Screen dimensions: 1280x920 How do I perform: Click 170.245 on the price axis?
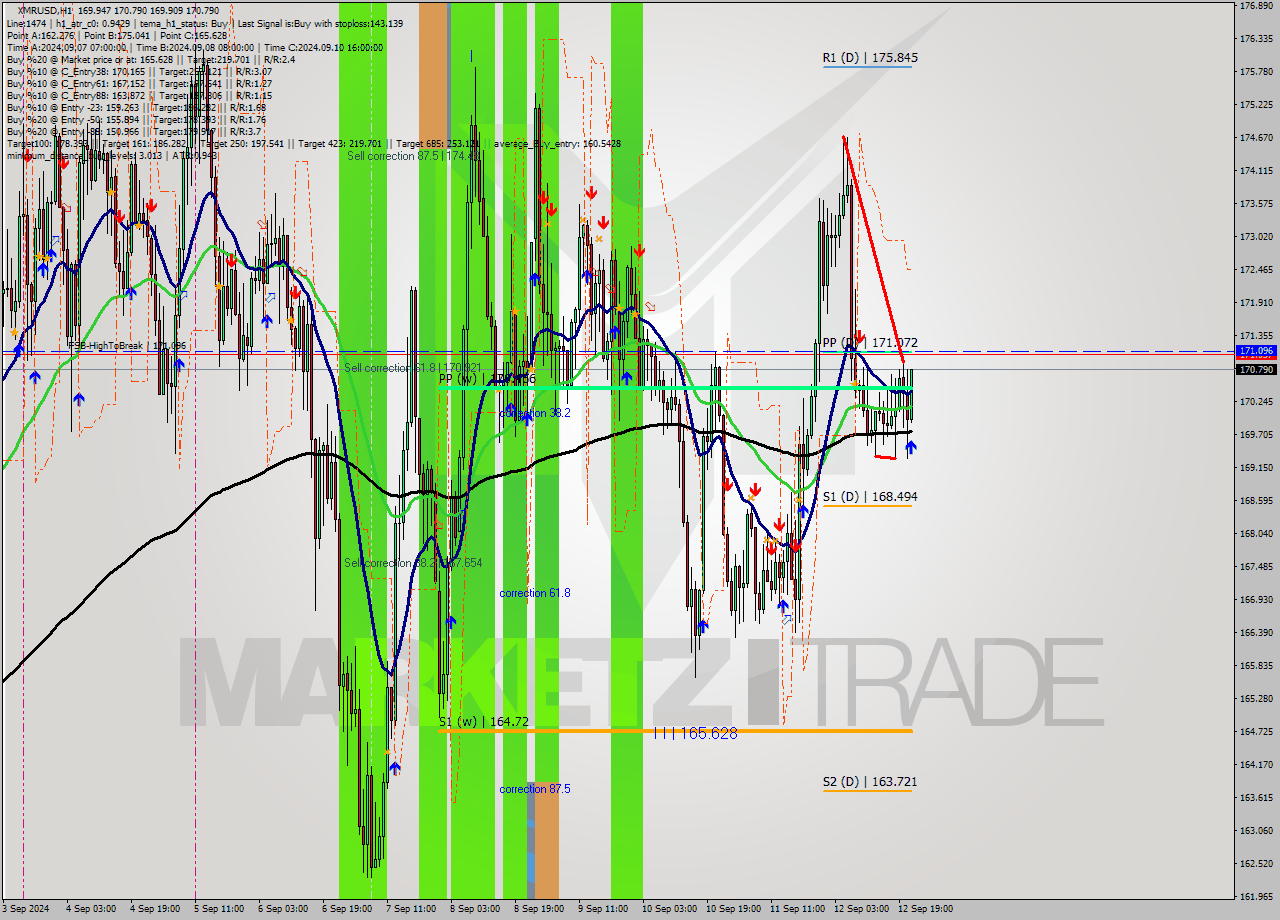tap(1256, 402)
